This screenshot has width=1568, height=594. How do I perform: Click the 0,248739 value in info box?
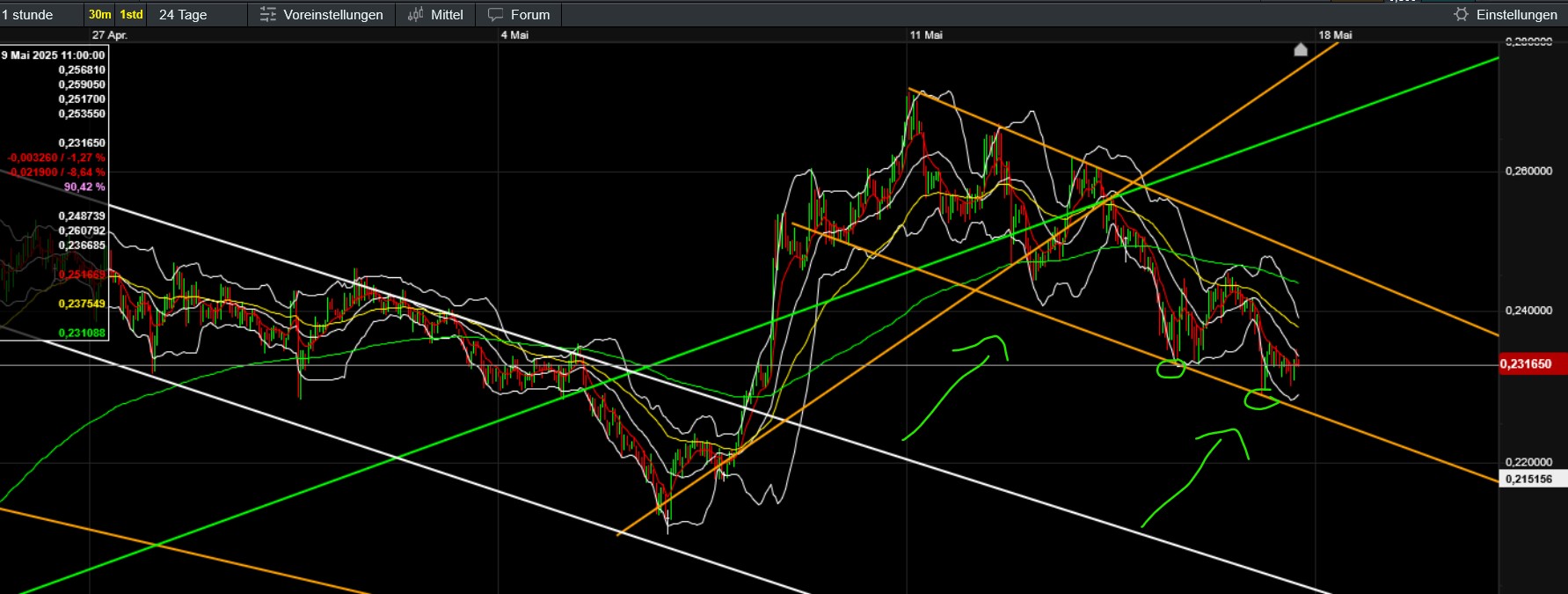(82, 216)
